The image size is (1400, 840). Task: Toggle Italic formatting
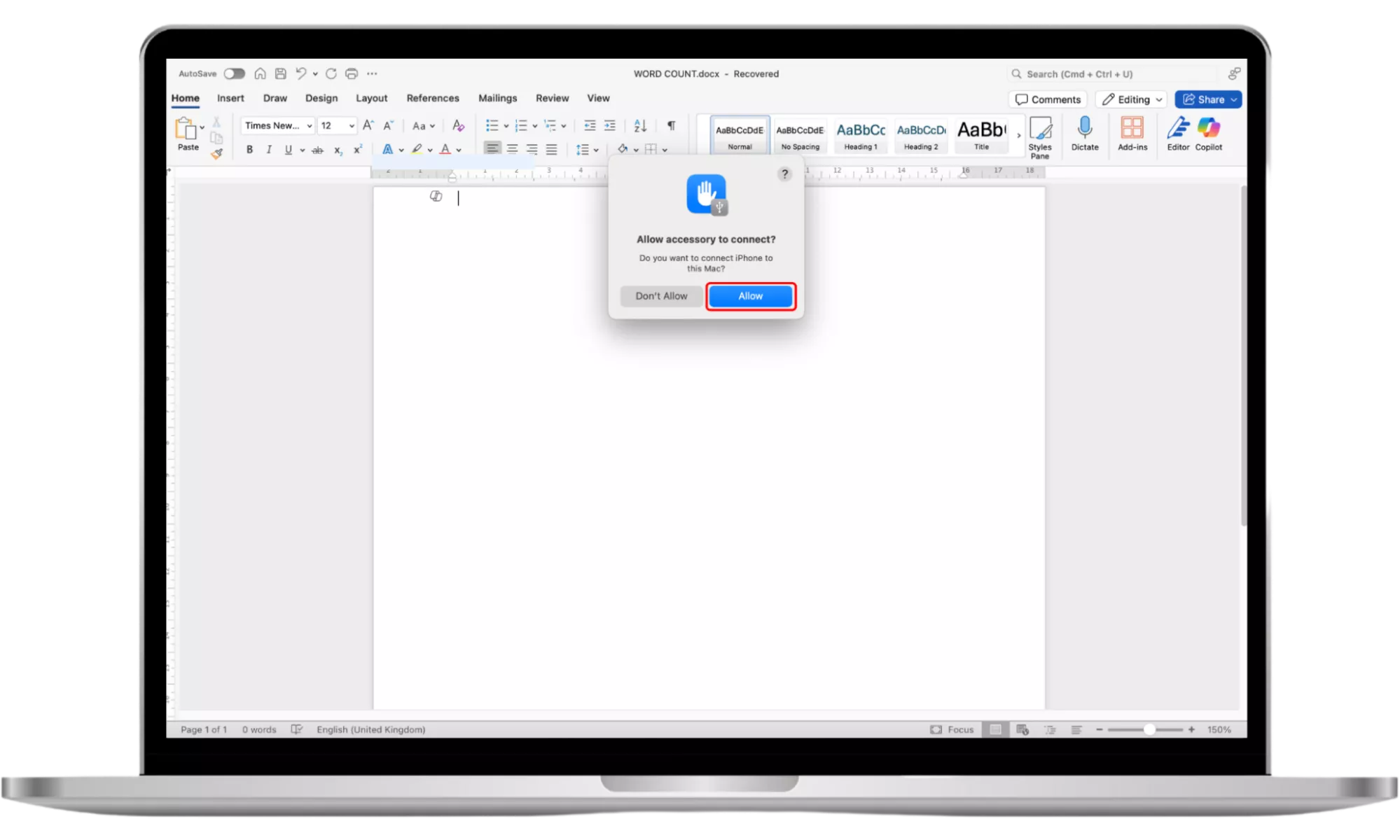(x=269, y=149)
